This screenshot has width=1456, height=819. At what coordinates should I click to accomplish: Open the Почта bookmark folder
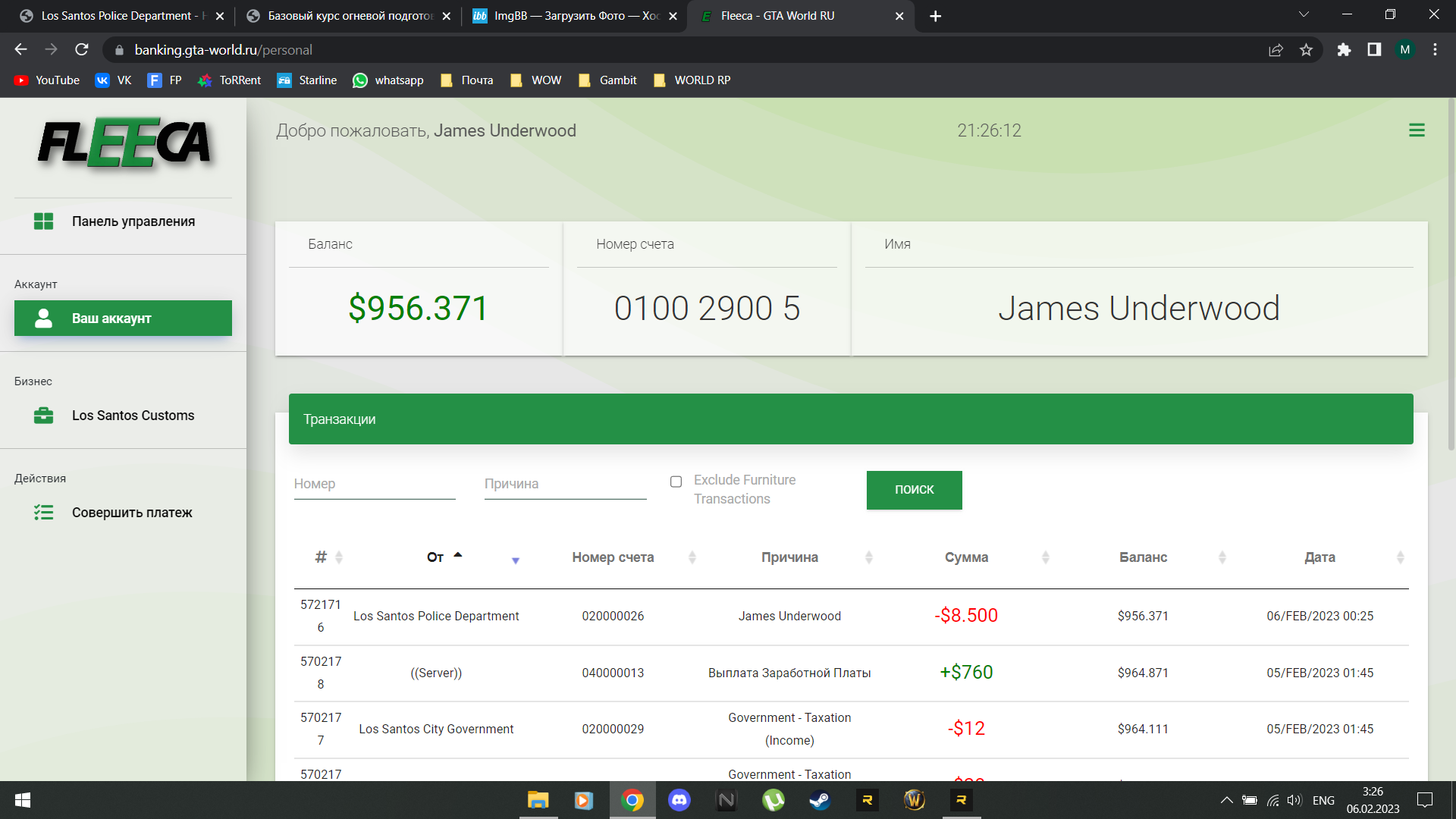466,80
